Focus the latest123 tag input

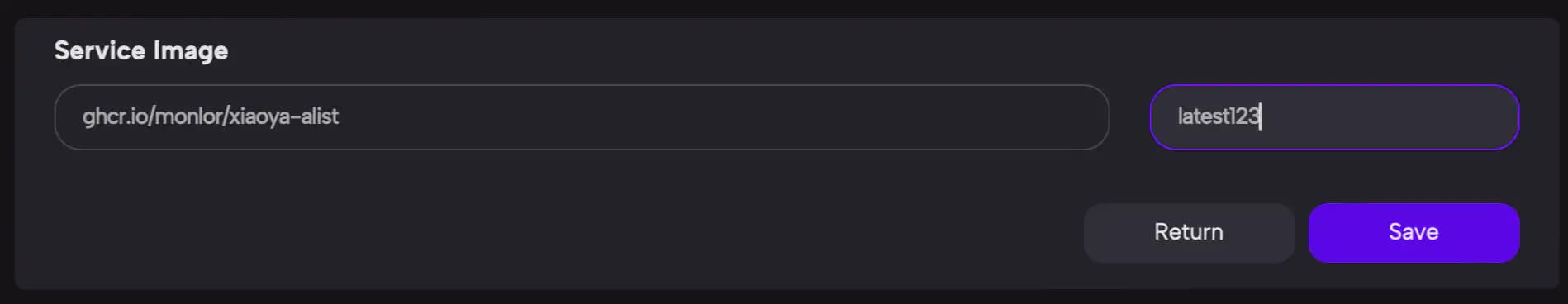coord(1334,117)
